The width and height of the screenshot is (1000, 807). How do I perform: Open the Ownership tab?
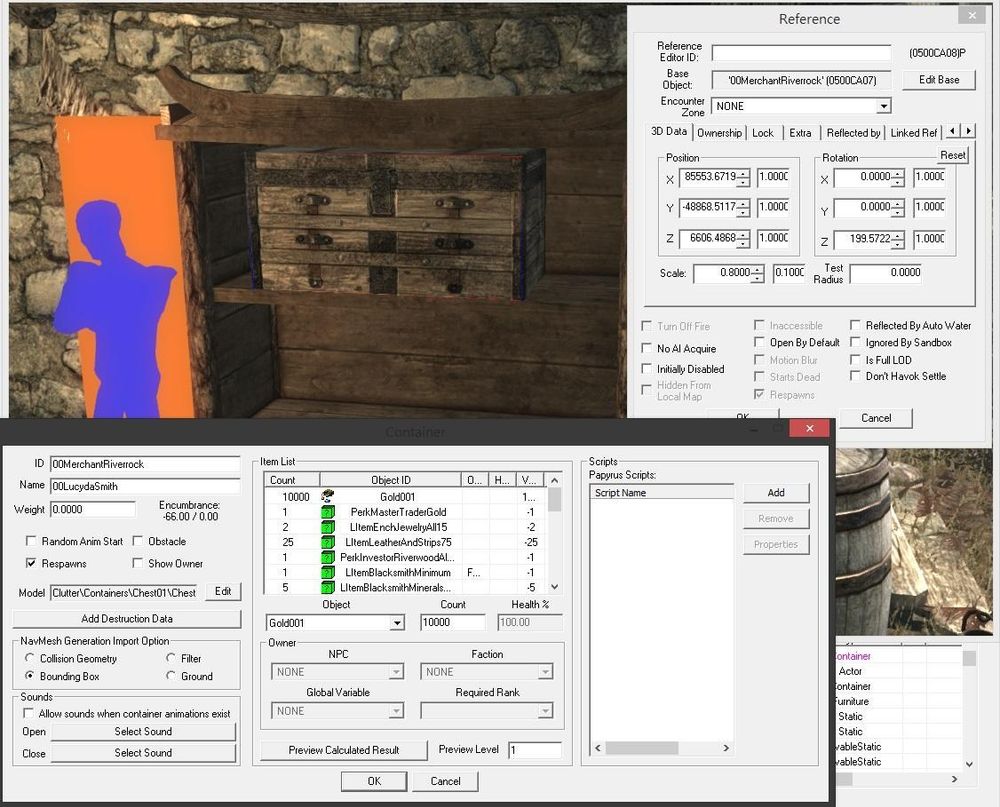pyautogui.click(x=719, y=133)
